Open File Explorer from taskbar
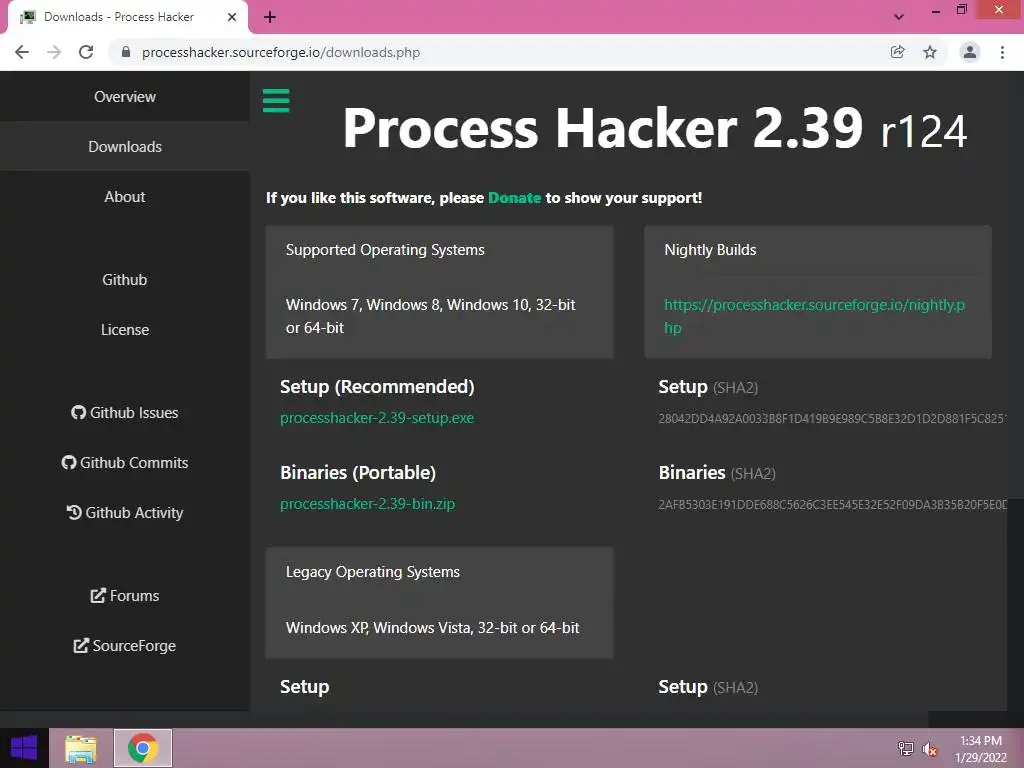 point(81,748)
